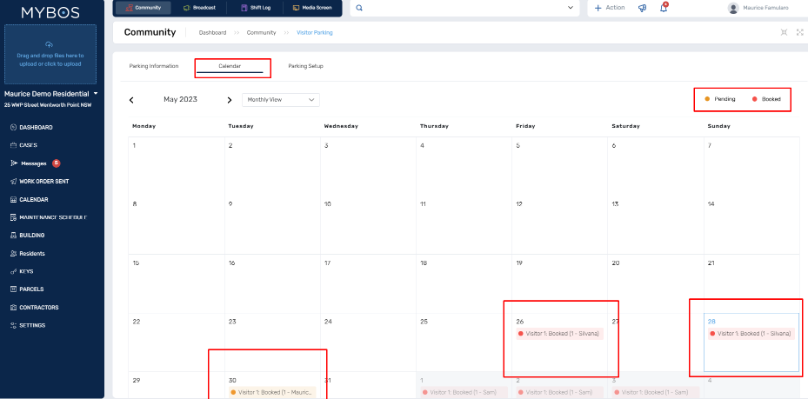810x401 pixels.
Task: Open the Parcels section
Action: tap(32, 289)
